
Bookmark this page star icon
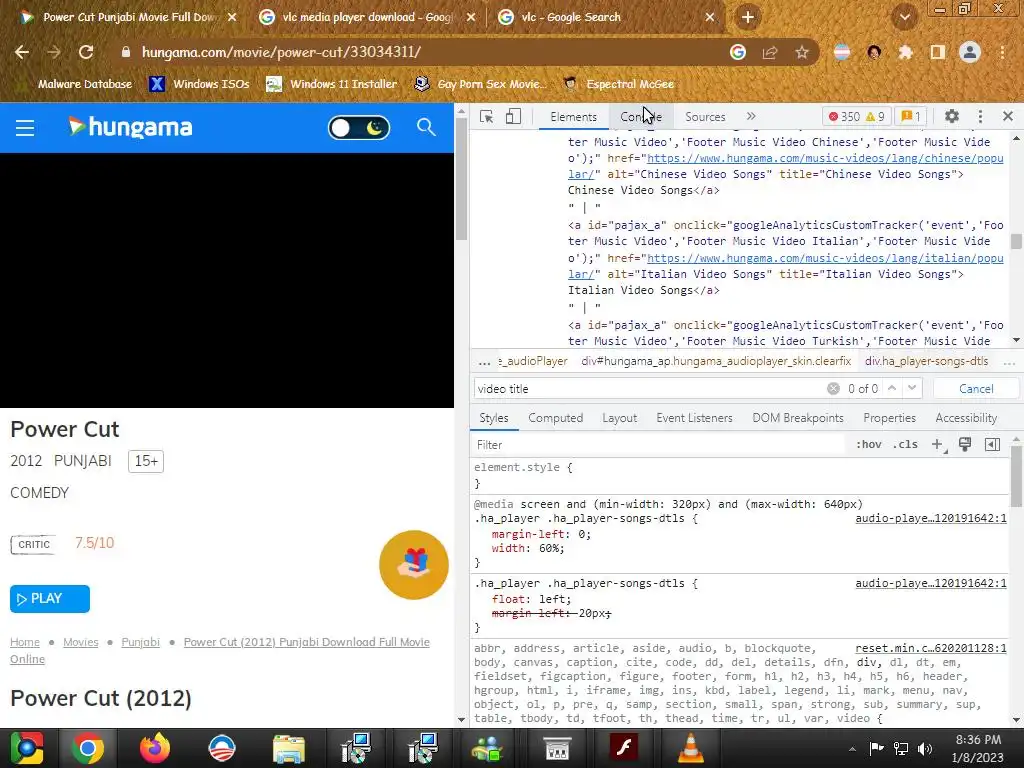point(802,52)
